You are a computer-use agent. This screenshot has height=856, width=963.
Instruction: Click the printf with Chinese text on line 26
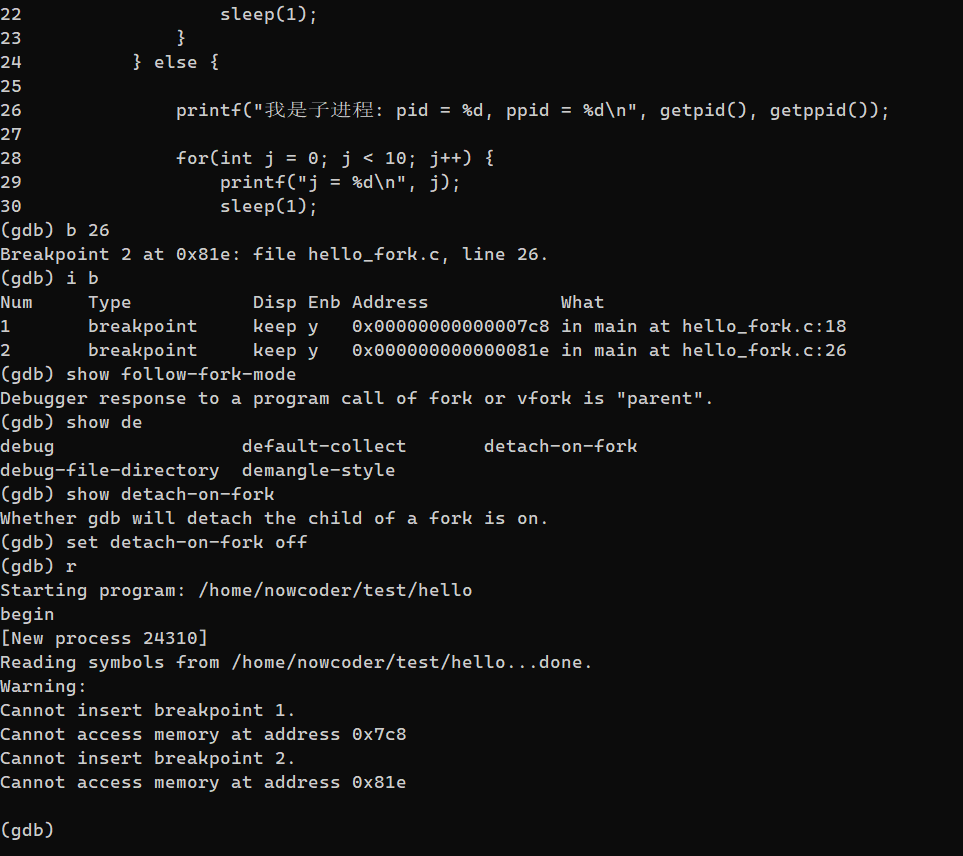(x=532, y=111)
